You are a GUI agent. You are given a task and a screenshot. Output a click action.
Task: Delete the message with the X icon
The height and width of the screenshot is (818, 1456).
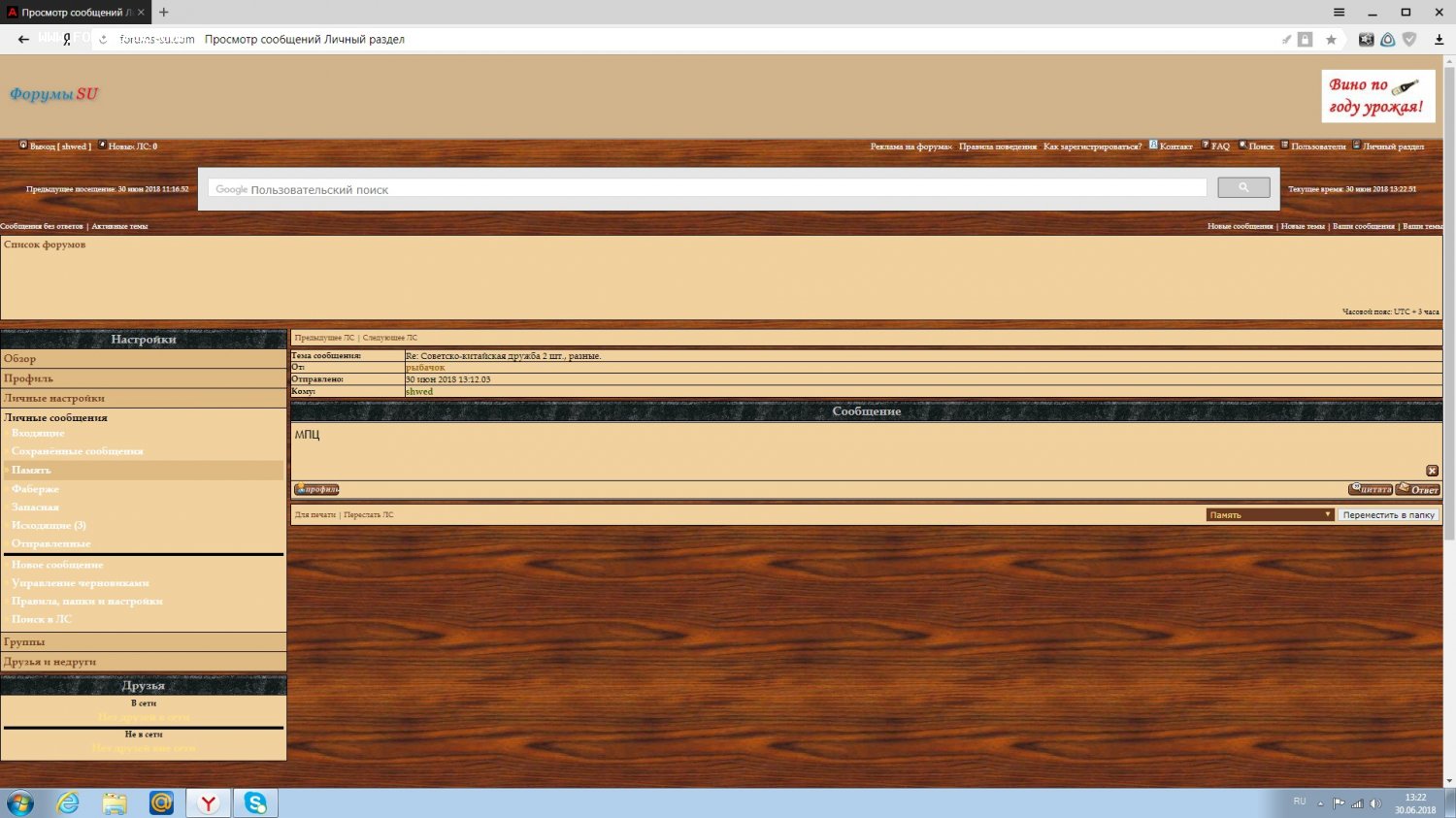point(1432,471)
